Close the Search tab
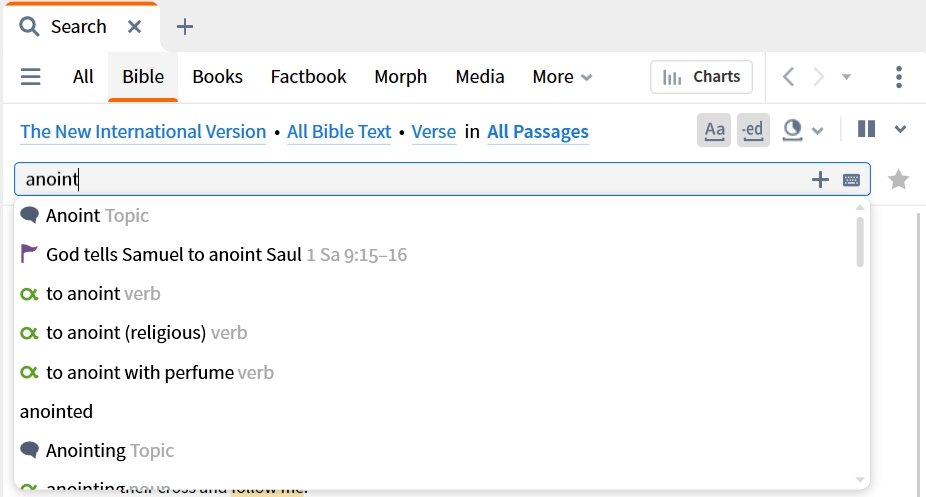 135,27
